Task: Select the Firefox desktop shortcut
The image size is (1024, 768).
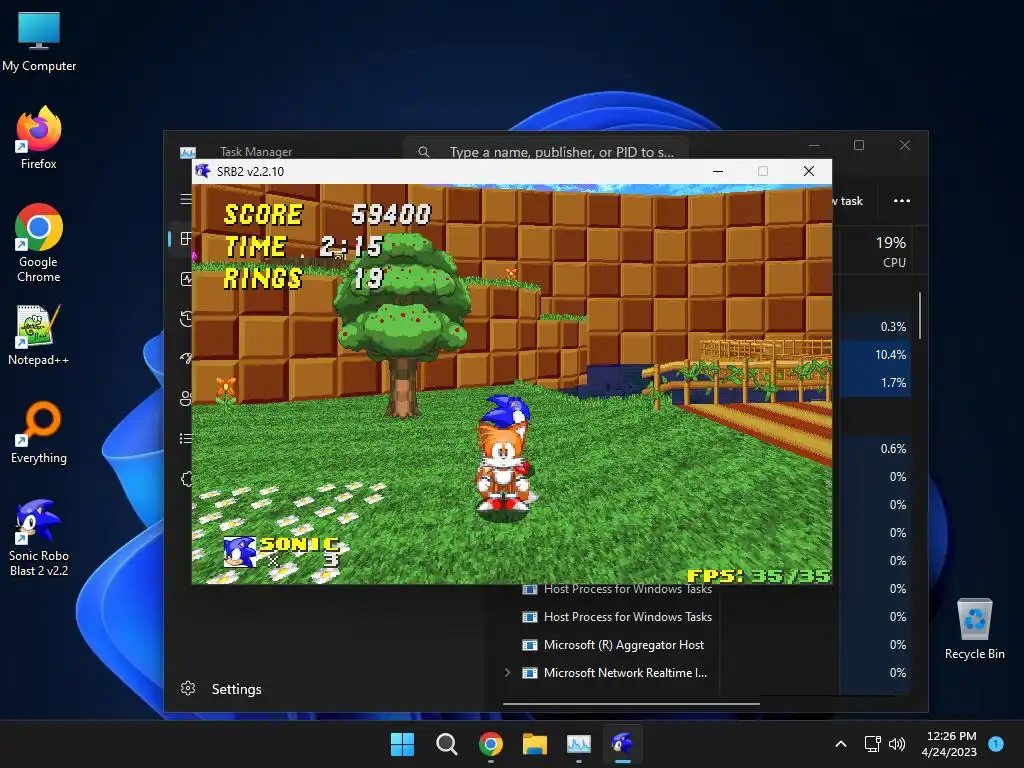Action: (x=39, y=138)
